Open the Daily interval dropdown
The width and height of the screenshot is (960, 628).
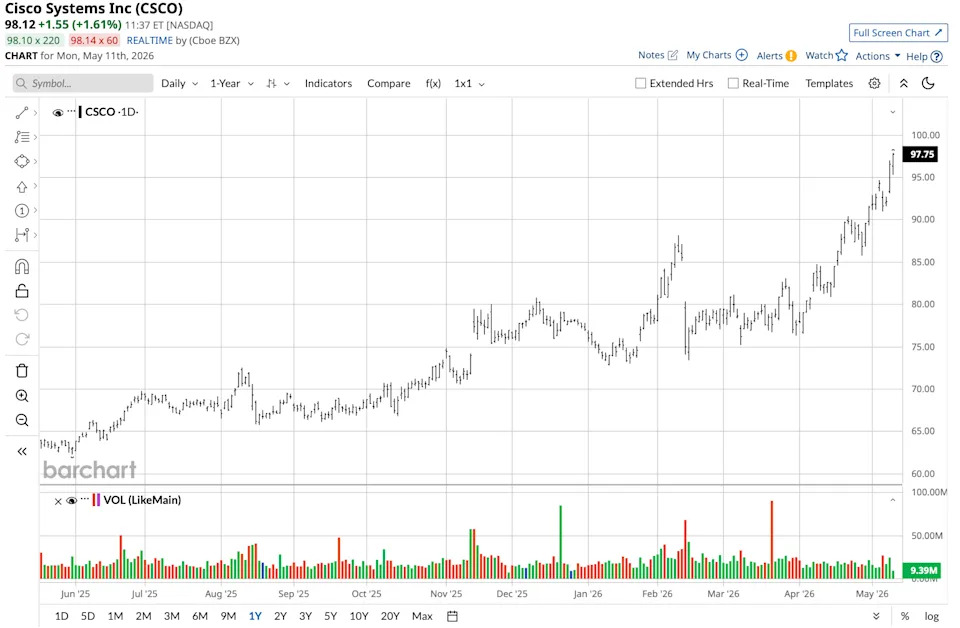point(179,83)
